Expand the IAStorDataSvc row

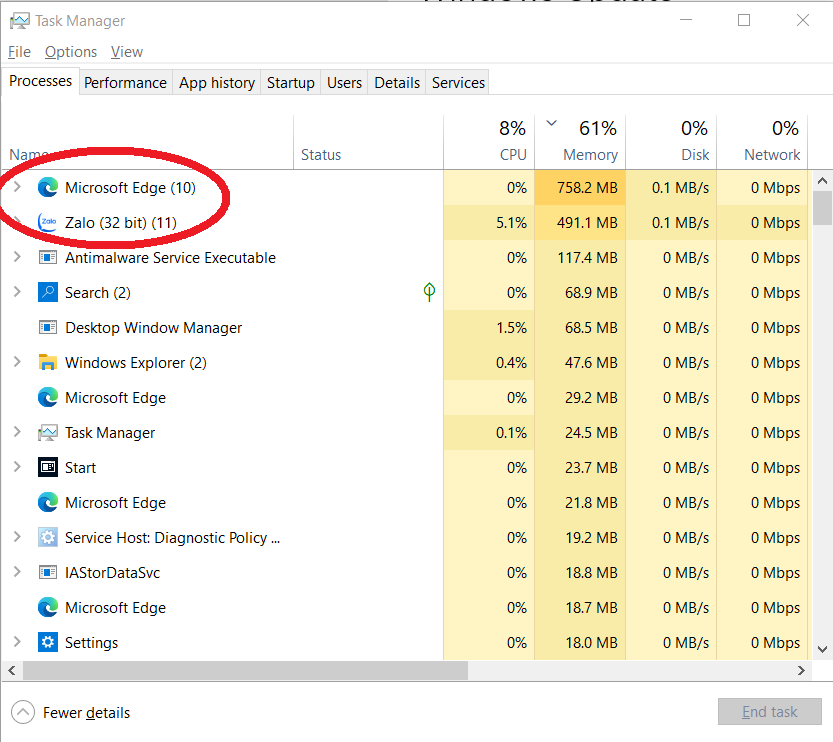click(17, 572)
